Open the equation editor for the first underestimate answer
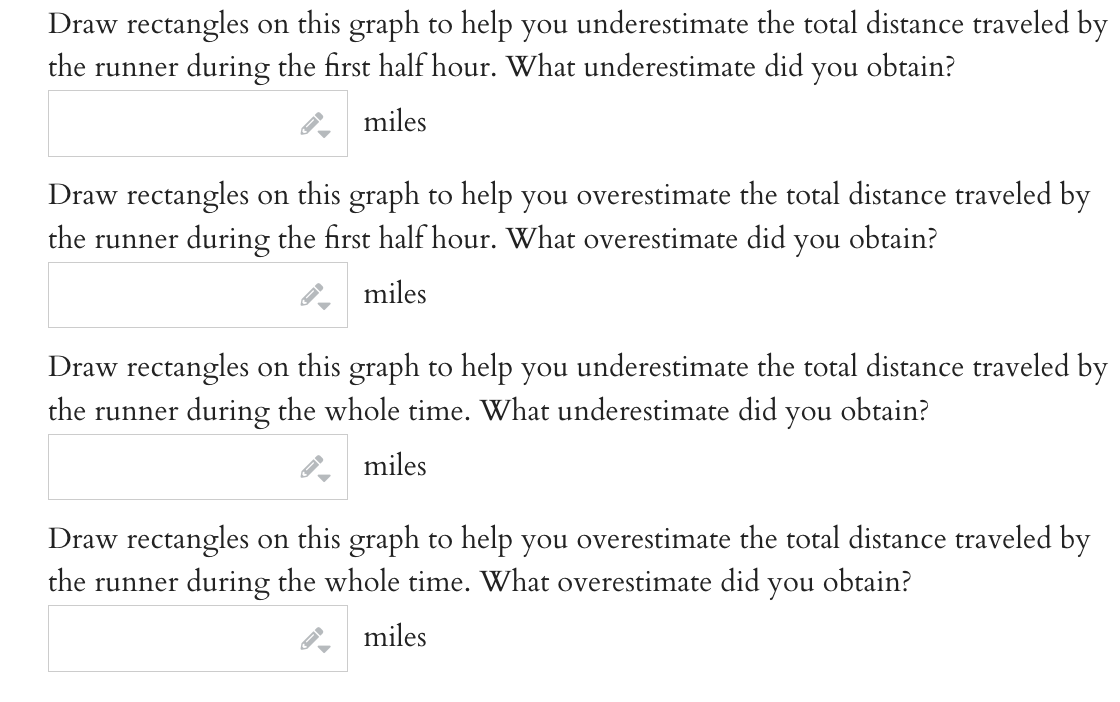Screen dimensions: 1120x702 pyautogui.click(x=310, y=122)
